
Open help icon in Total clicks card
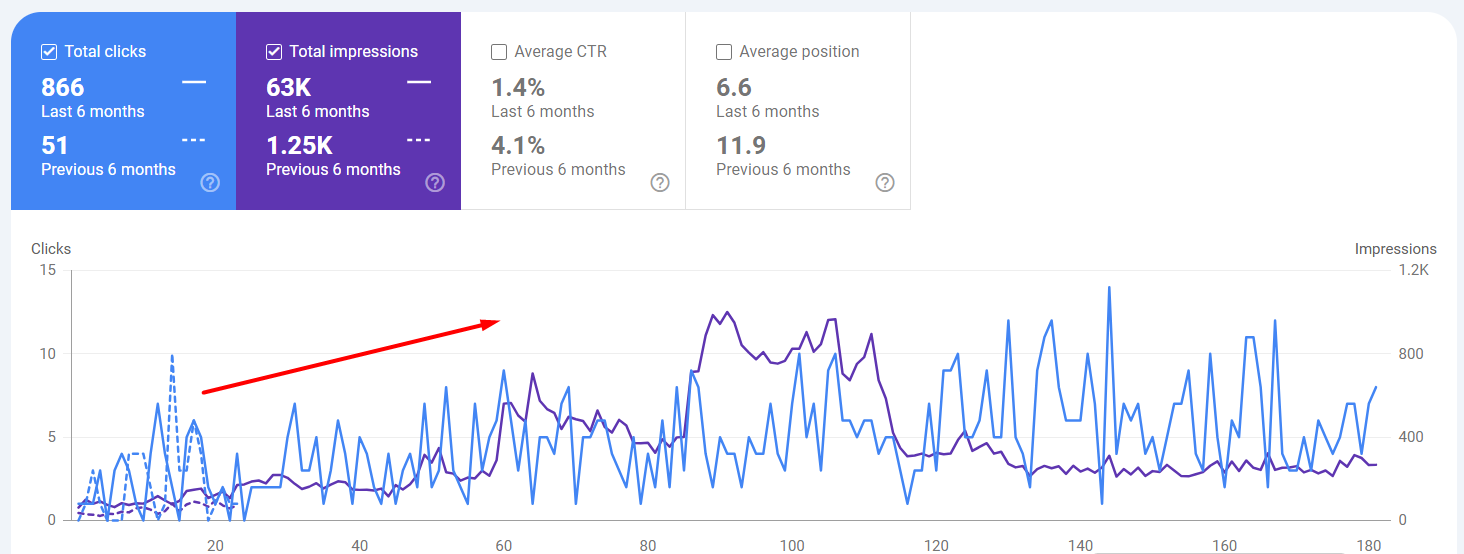click(x=210, y=182)
